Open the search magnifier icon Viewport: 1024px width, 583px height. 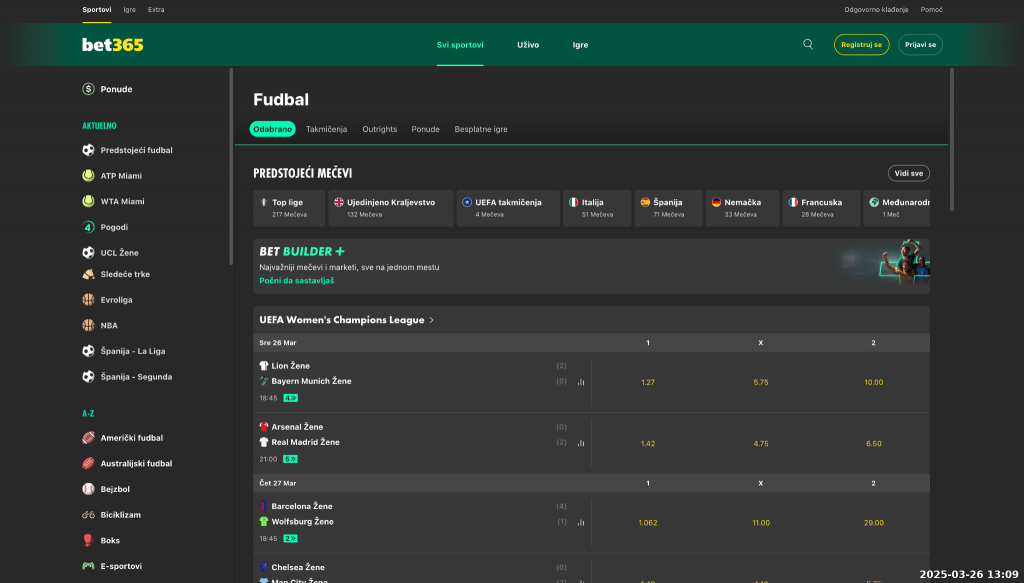(x=808, y=44)
